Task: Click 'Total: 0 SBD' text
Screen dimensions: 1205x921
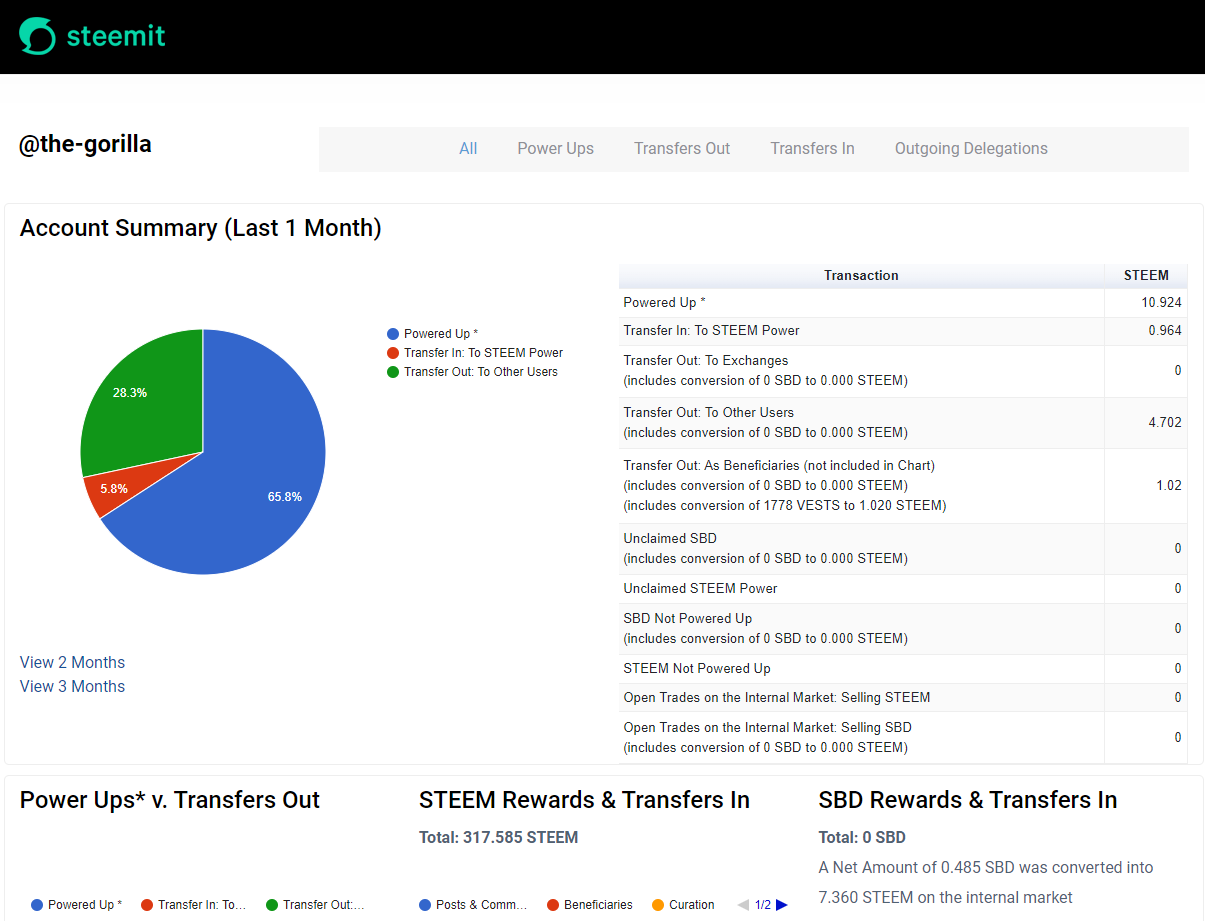Action: pyautogui.click(x=862, y=837)
